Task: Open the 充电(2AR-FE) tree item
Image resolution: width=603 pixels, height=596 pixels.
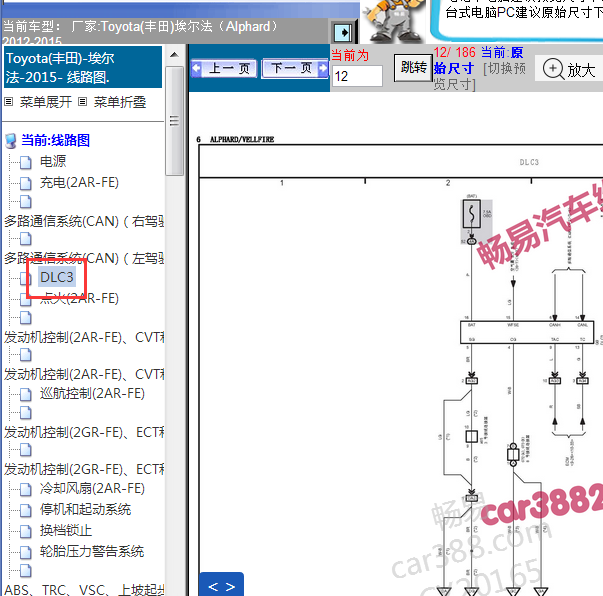Action: point(79,182)
